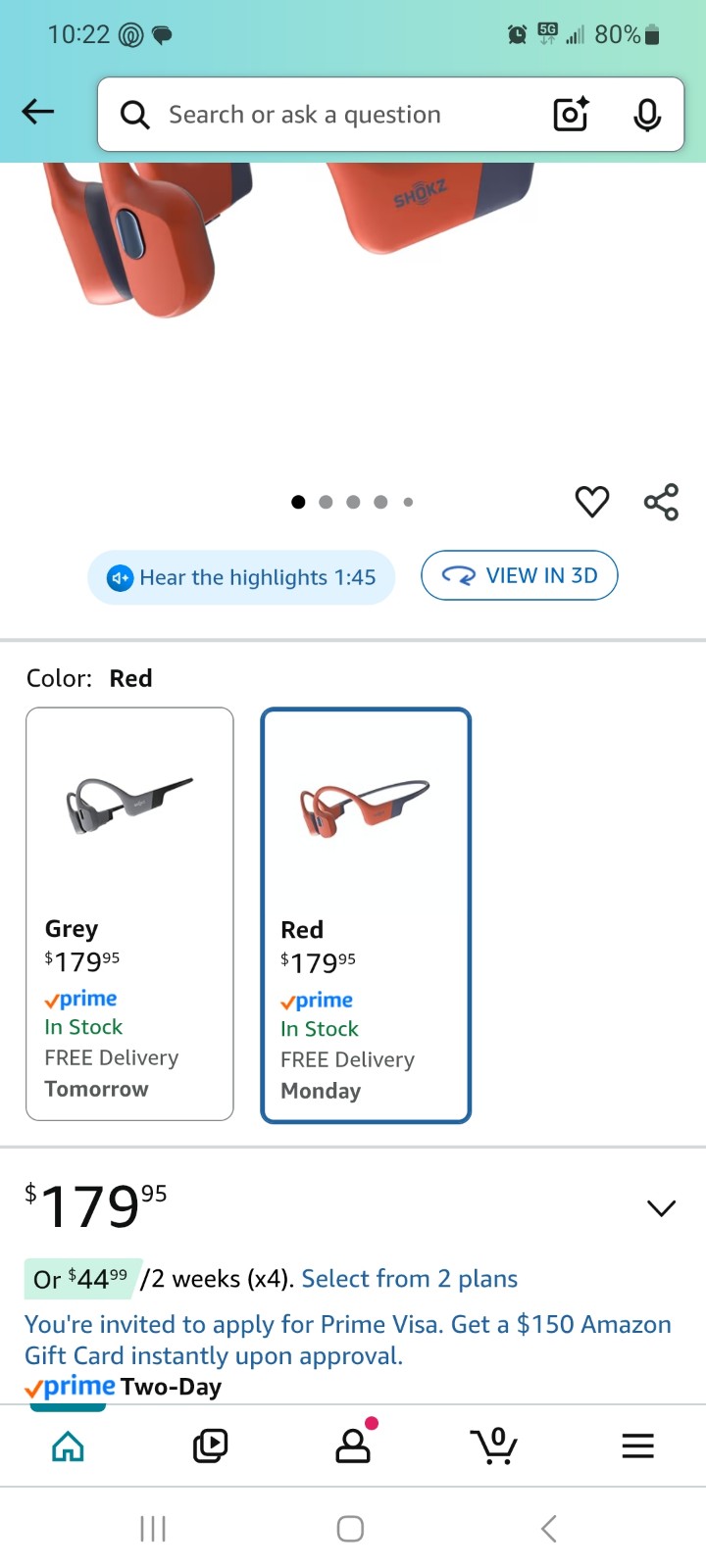Viewport: 706px width, 1568px height.
Task: Open the account profile tab
Action: tap(353, 1445)
